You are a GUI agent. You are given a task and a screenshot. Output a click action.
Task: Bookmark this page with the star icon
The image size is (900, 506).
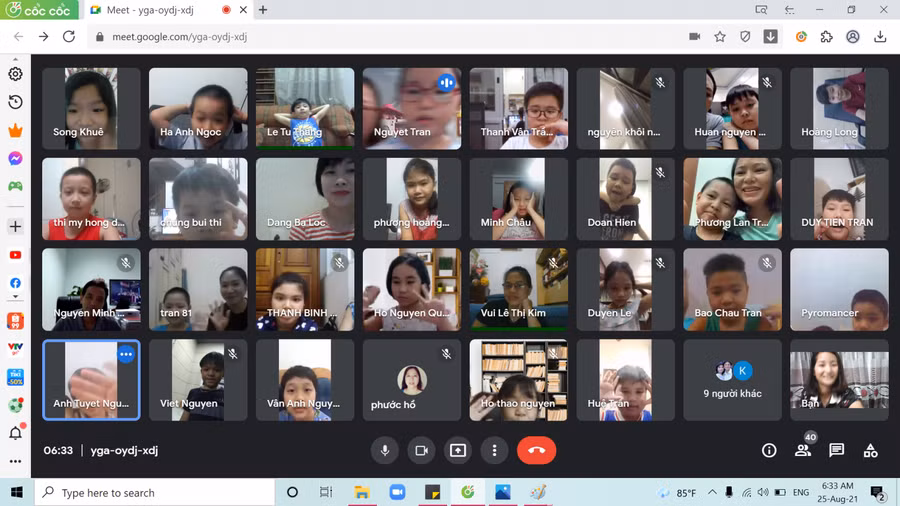click(x=720, y=37)
